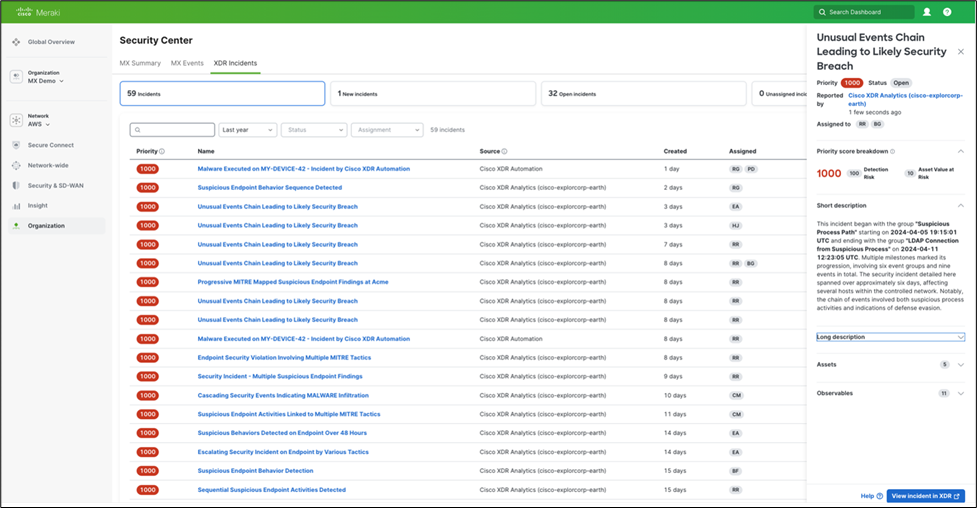Screen dimensions: 977x508
Task: Expand the Observables section
Action: (x=961, y=393)
